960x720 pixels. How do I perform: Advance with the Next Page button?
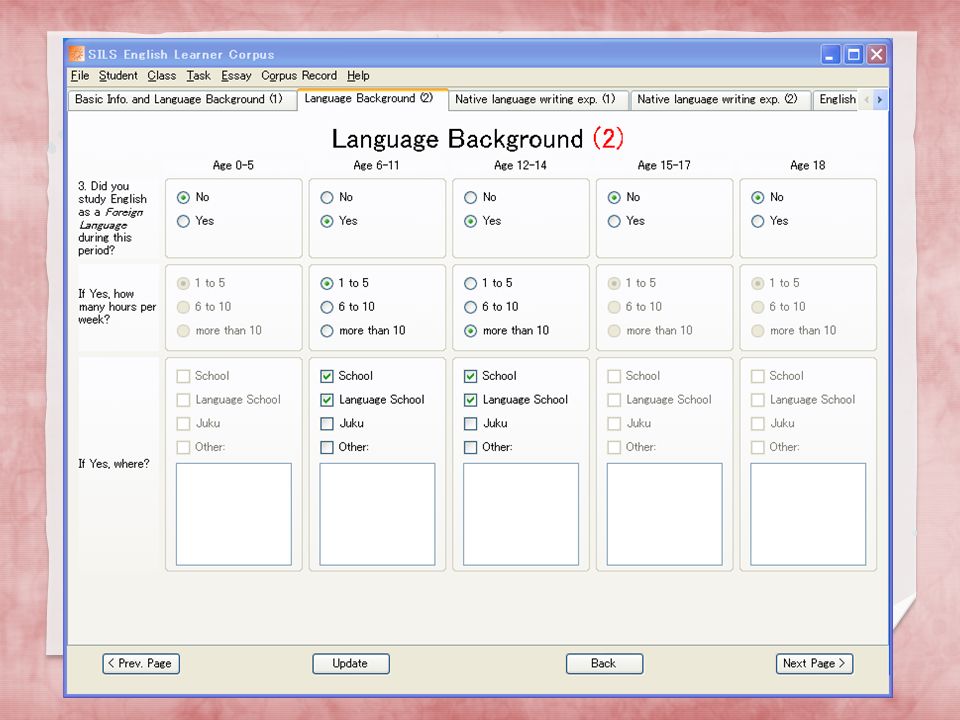814,664
